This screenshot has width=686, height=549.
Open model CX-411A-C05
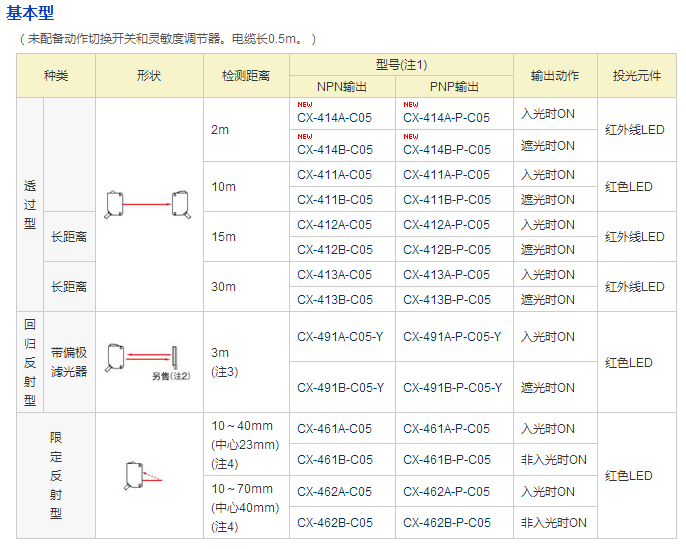pyautogui.click(x=334, y=175)
